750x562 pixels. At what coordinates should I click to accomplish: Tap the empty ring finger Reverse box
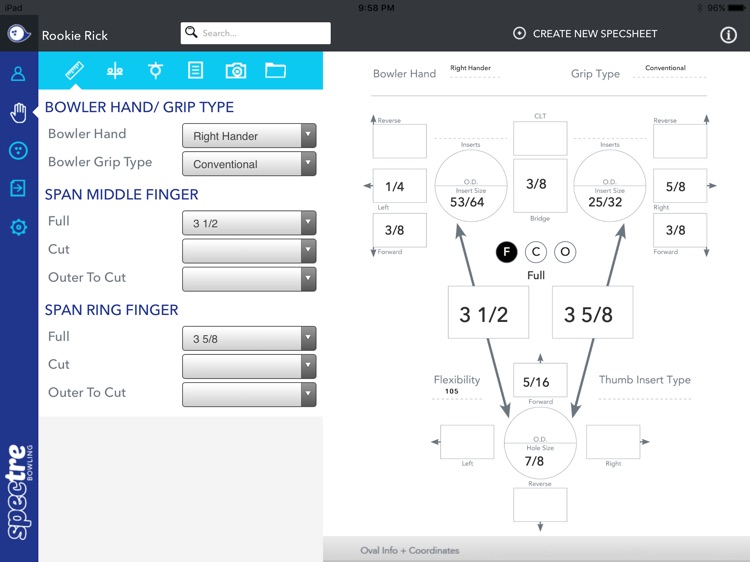(680, 141)
